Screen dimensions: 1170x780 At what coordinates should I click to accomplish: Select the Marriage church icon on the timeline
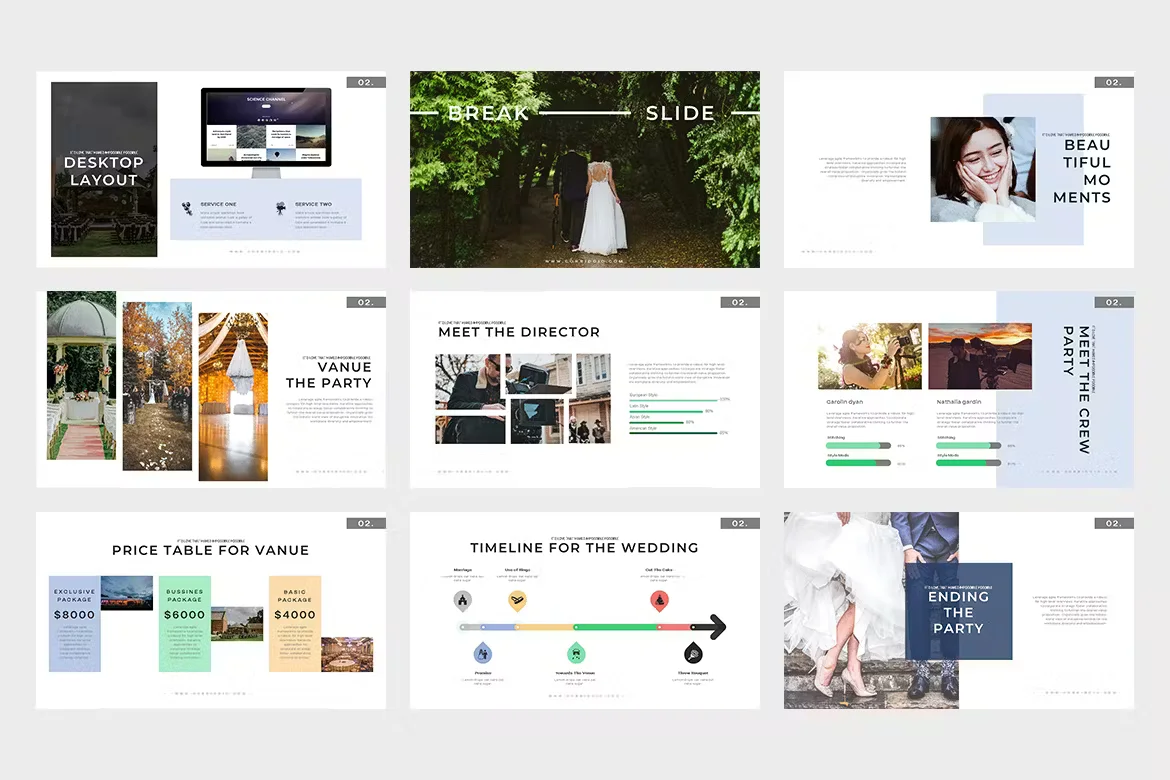pyautogui.click(x=462, y=599)
